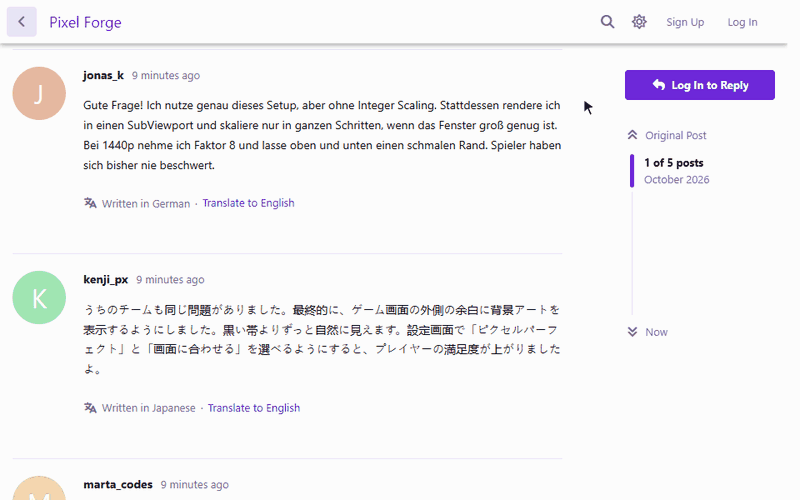Image resolution: width=800 pixels, height=500 pixels.
Task: Open jonas_k's avatar
Action: click(x=39, y=93)
